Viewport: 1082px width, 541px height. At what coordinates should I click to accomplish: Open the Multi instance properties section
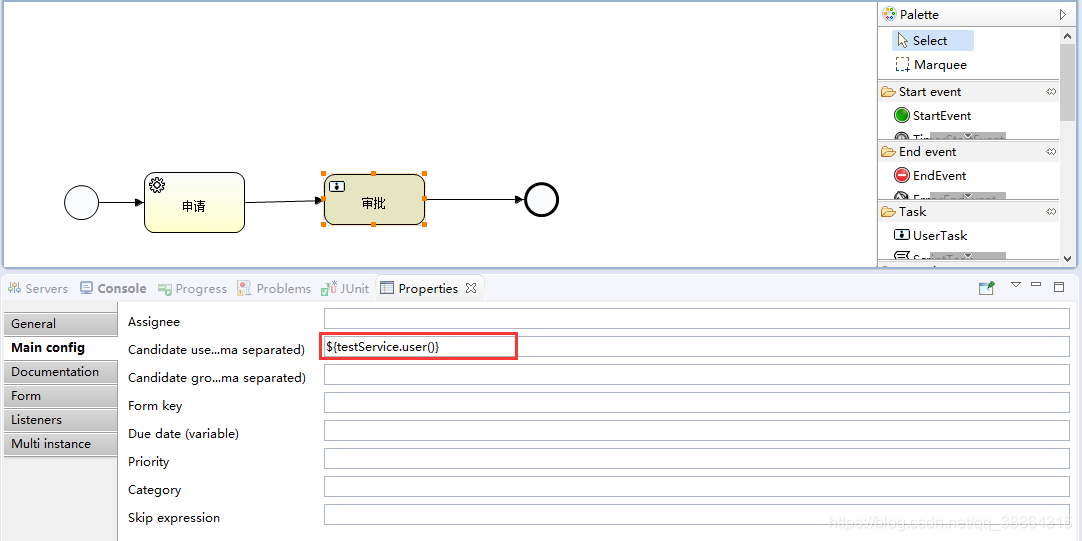coord(61,444)
